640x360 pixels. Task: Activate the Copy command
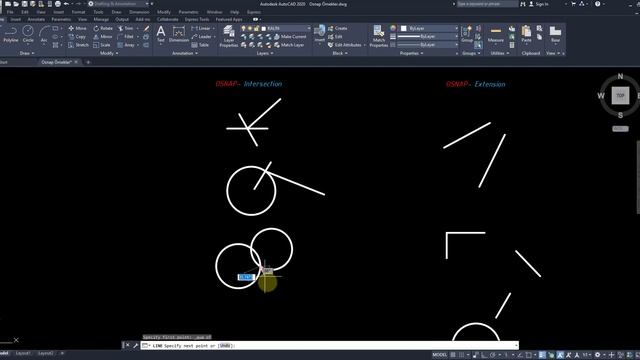[x=77, y=37]
